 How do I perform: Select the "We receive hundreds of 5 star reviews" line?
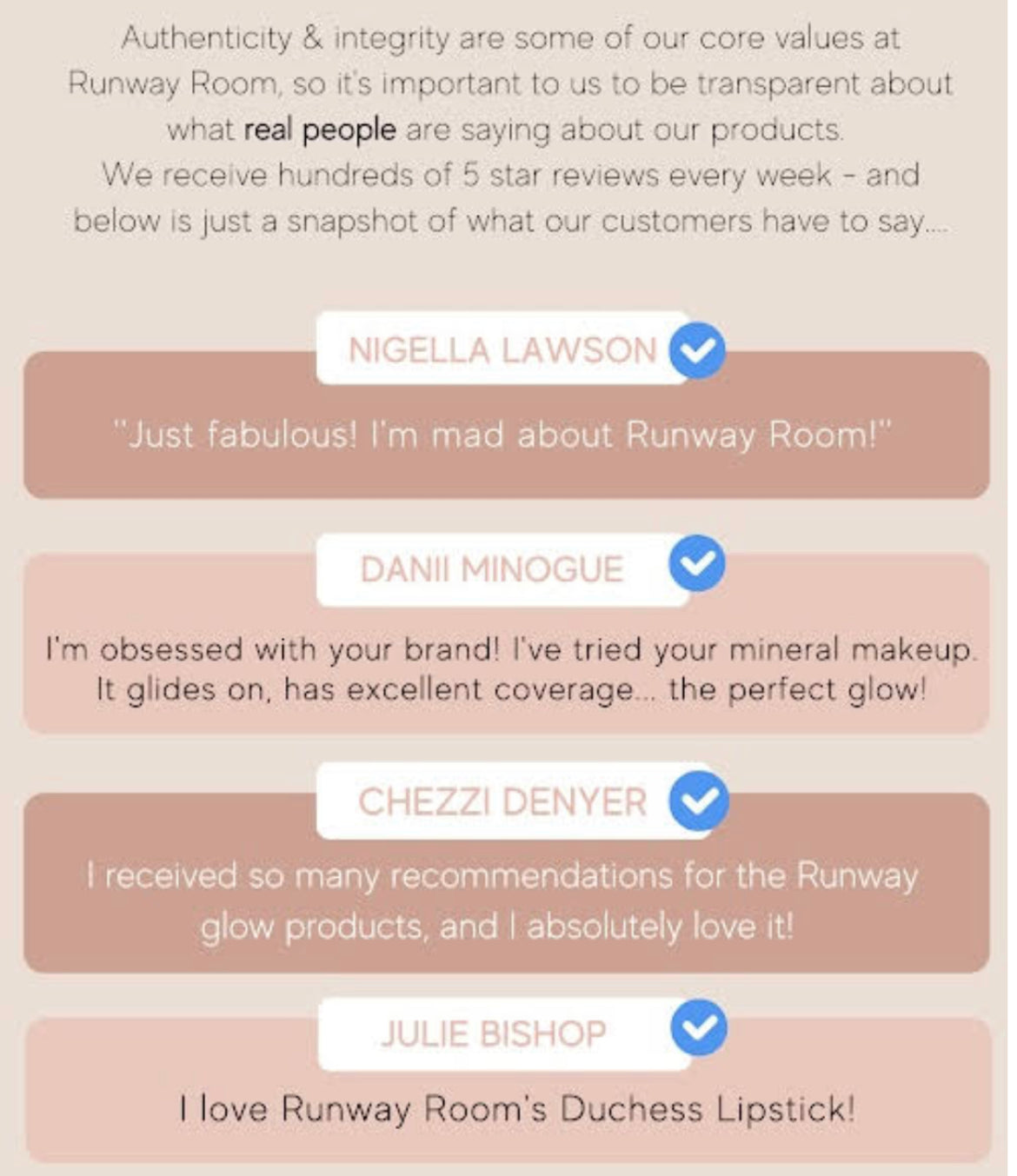click(x=510, y=175)
